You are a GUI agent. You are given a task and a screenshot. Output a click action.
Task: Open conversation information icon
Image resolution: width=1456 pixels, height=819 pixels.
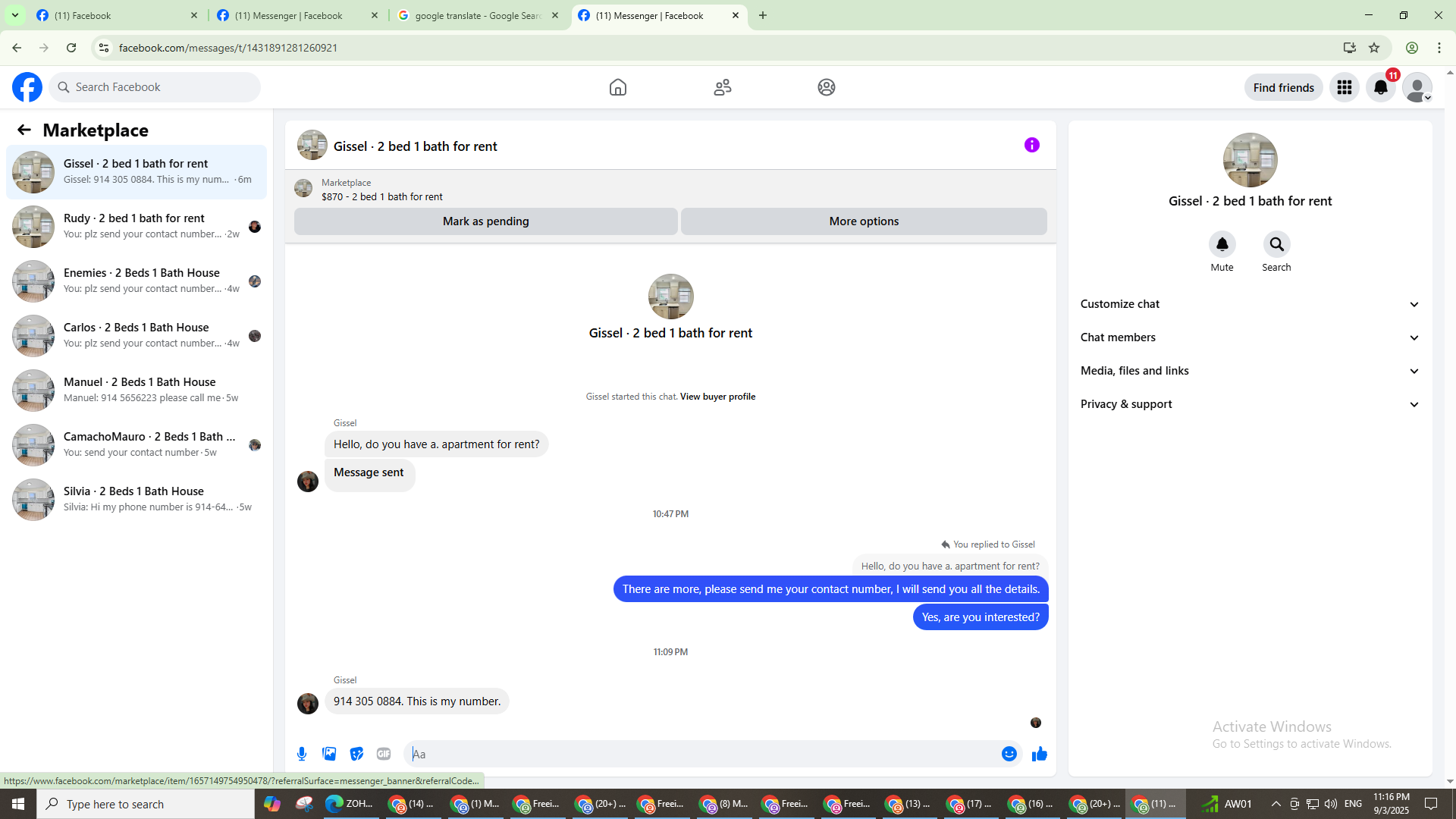point(1032,145)
